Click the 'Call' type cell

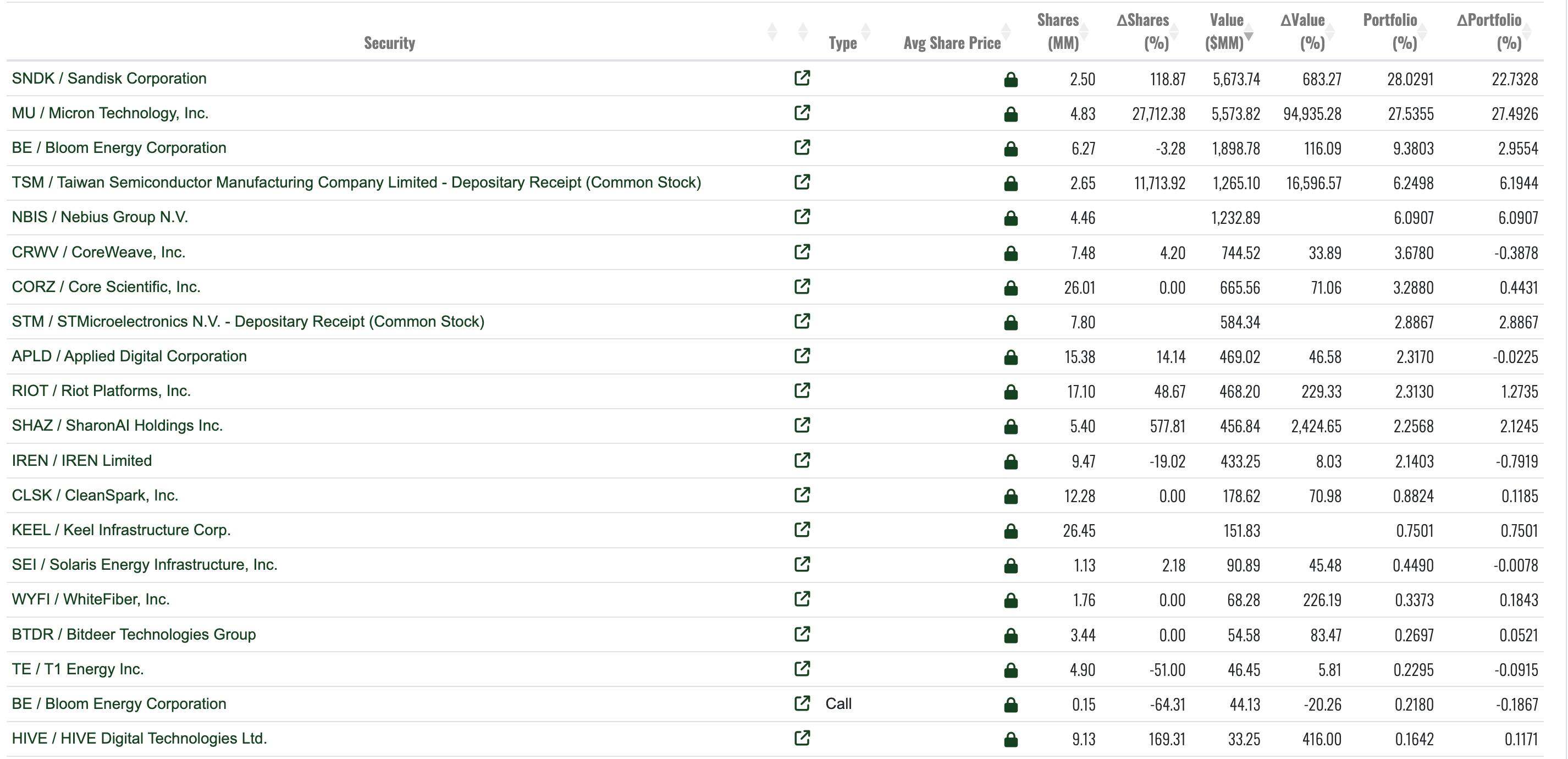[x=838, y=703]
